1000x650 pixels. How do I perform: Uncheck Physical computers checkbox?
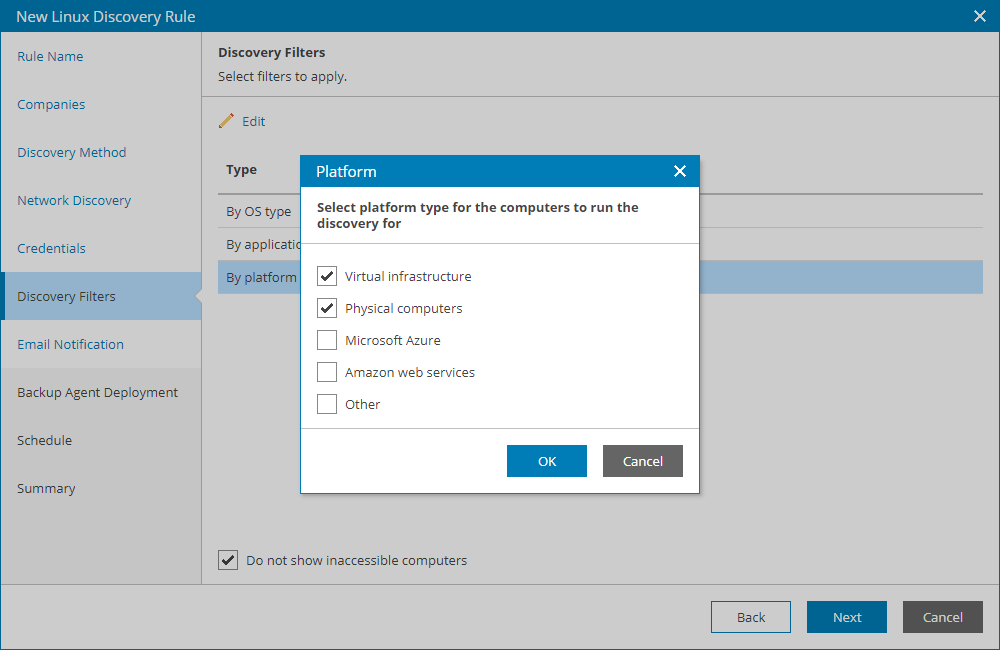327,308
